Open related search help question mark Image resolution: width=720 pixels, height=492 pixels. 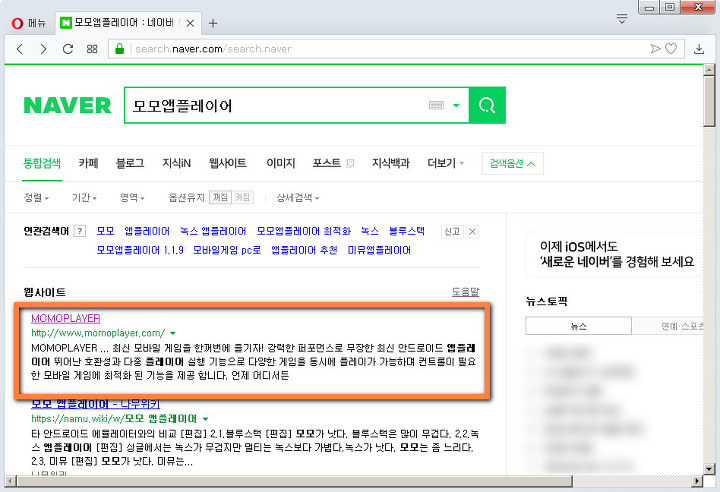79,231
